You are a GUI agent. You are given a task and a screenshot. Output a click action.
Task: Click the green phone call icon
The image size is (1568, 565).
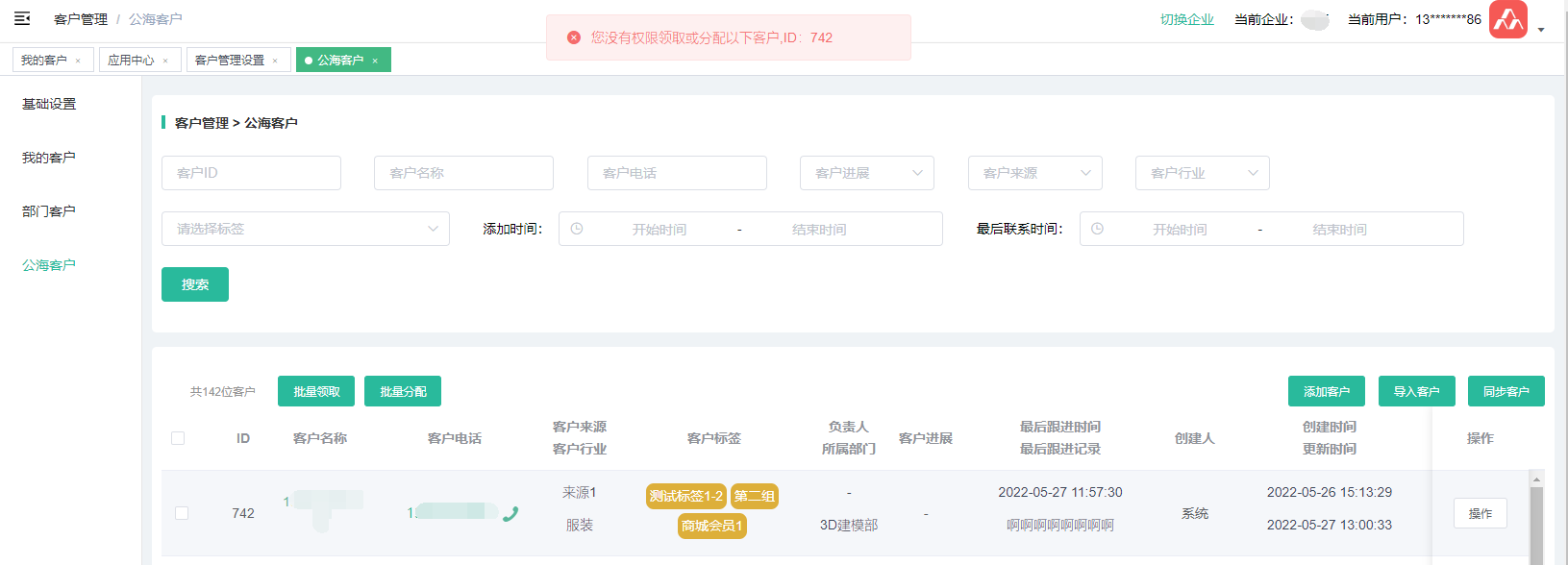[x=510, y=513]
